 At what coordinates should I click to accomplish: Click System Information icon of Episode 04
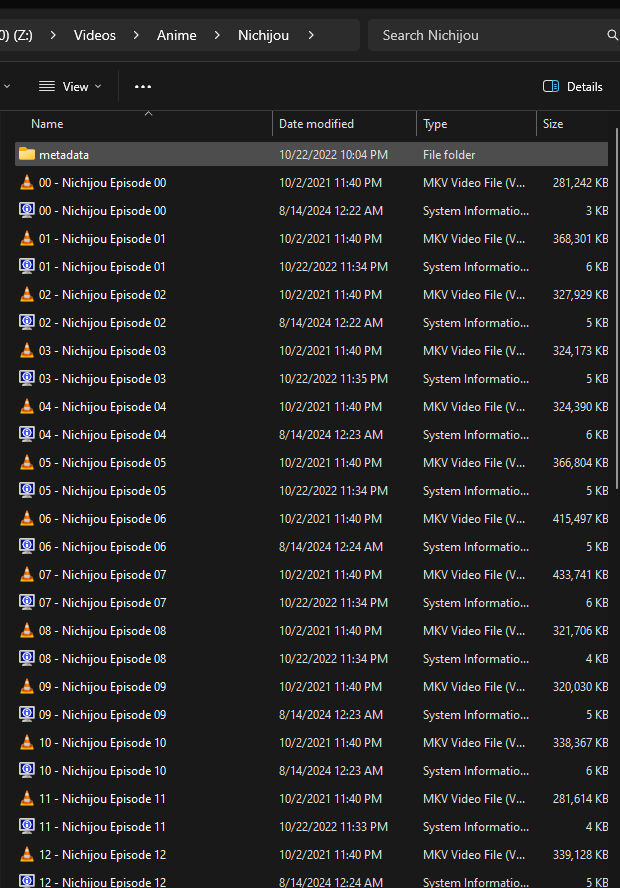27,434
